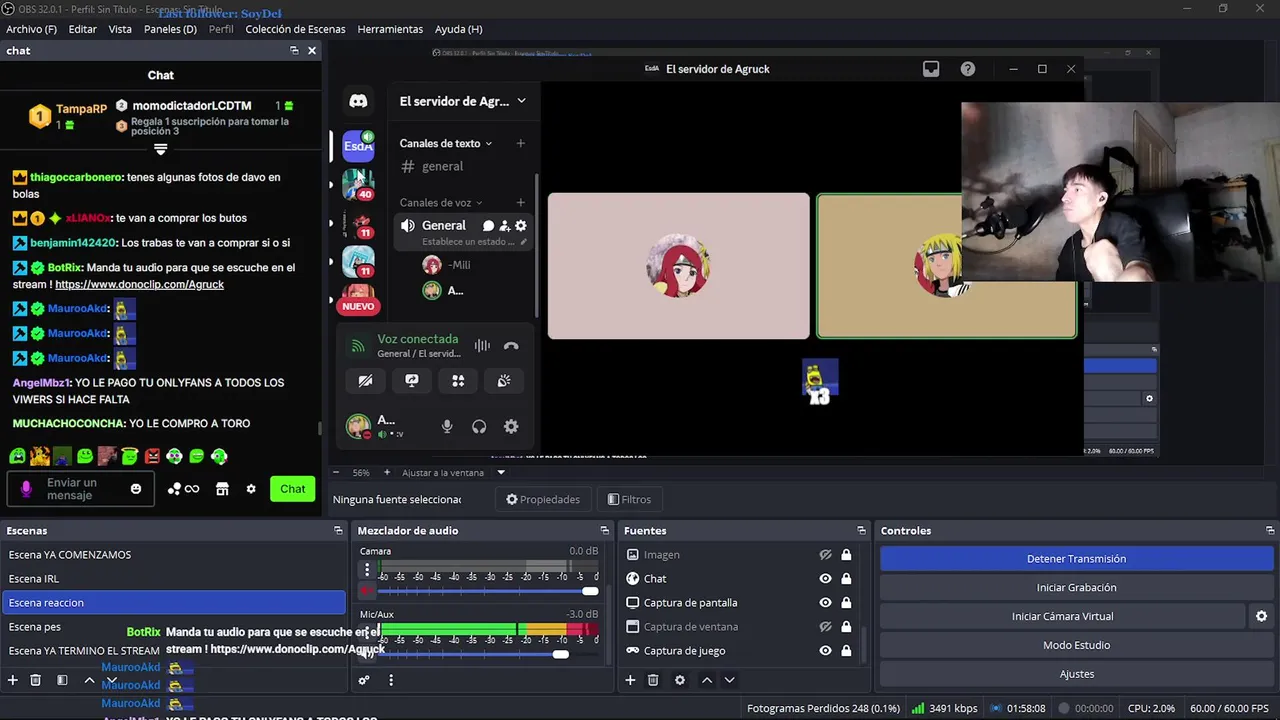Unmute the Camara audio source

click(x=367, y=591)
